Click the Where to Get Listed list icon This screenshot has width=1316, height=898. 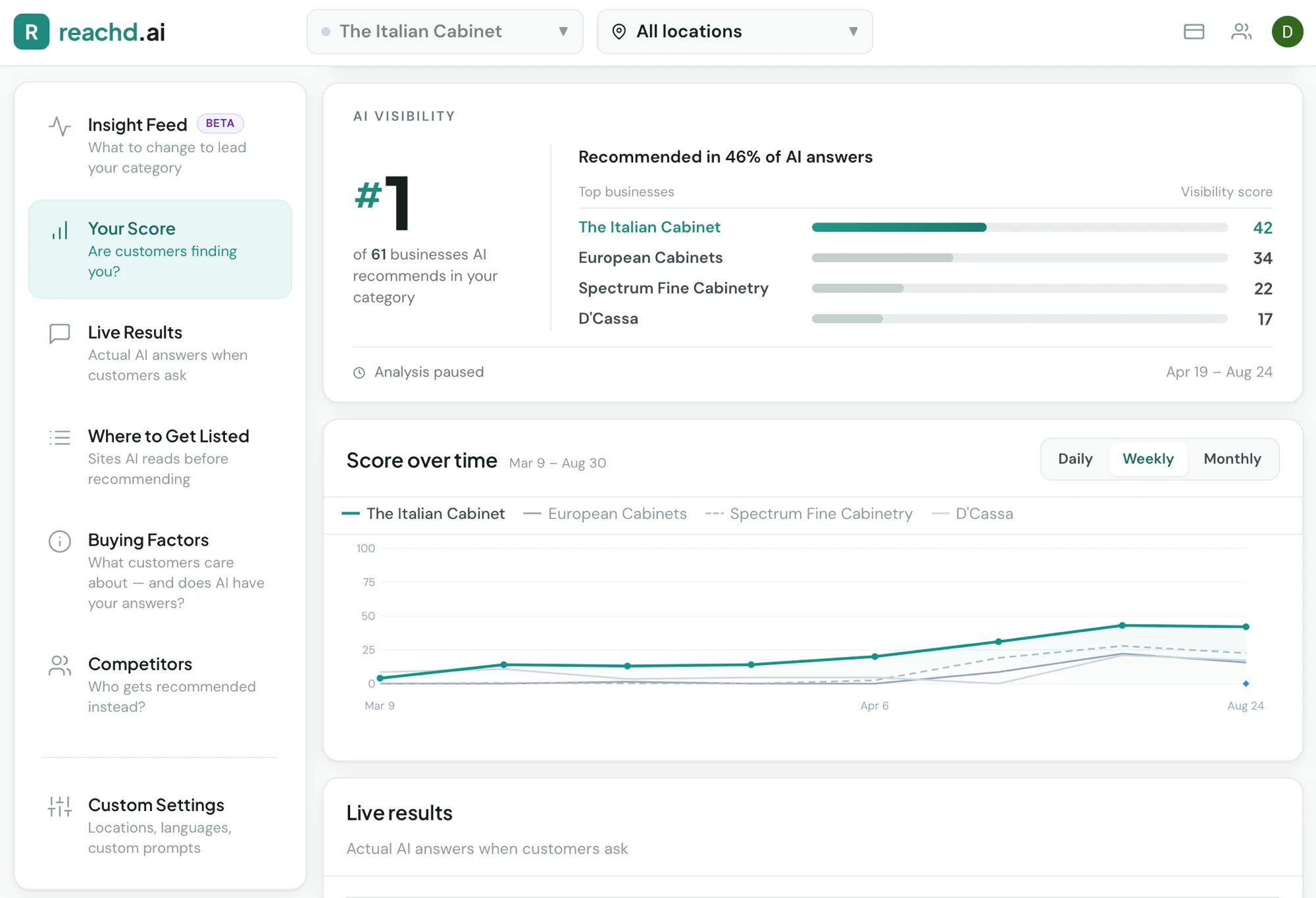[60, 438]
